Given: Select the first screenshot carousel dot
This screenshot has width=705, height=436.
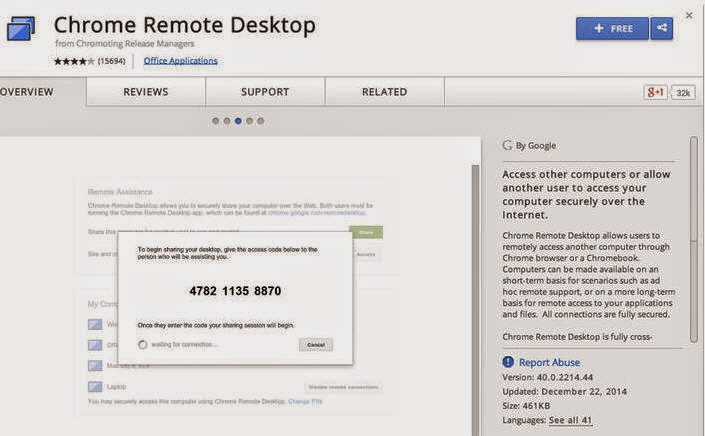Looking at the screenshot, I should 216,121.
